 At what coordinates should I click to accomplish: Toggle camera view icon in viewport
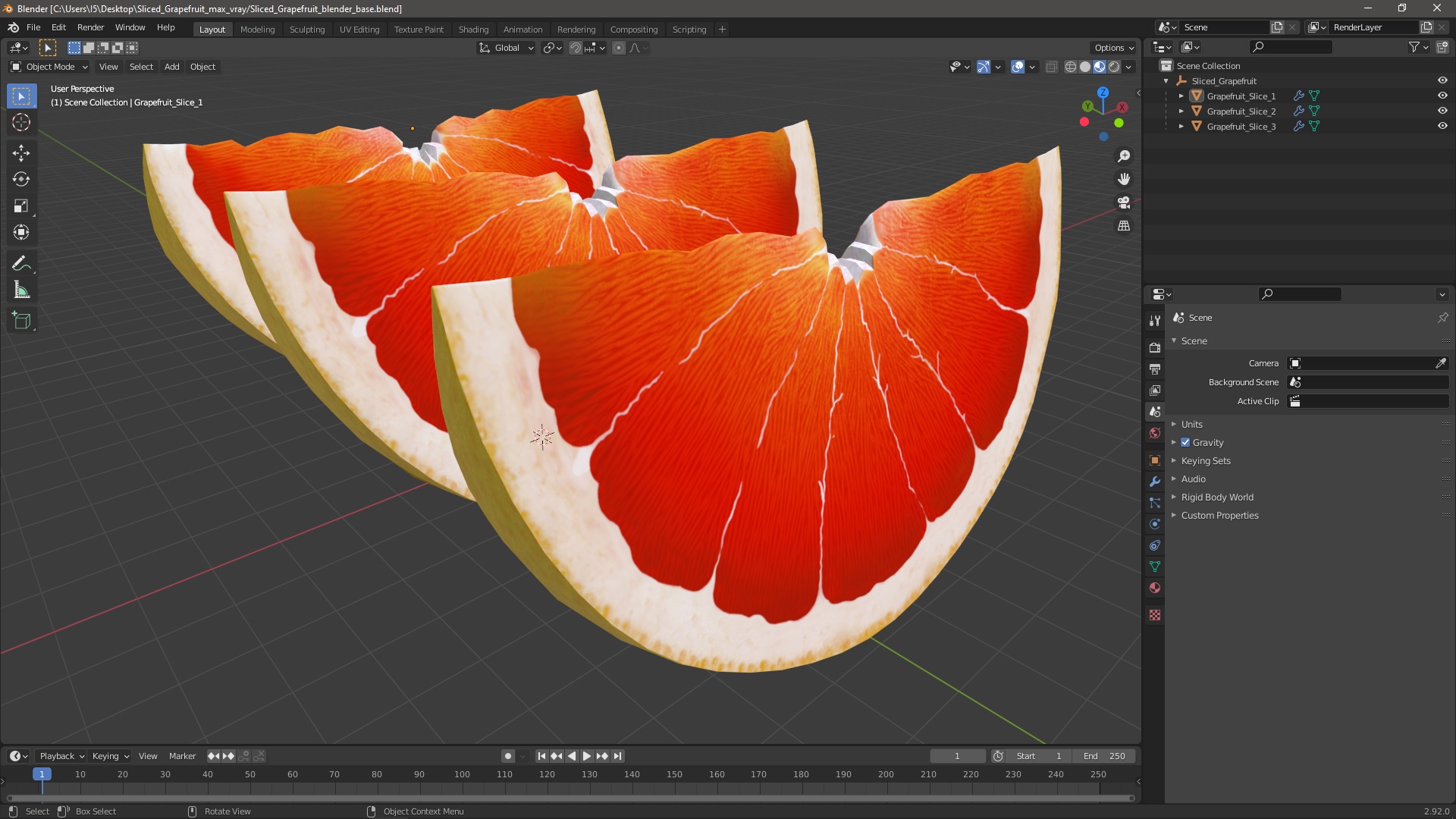tap(1124, 202)
